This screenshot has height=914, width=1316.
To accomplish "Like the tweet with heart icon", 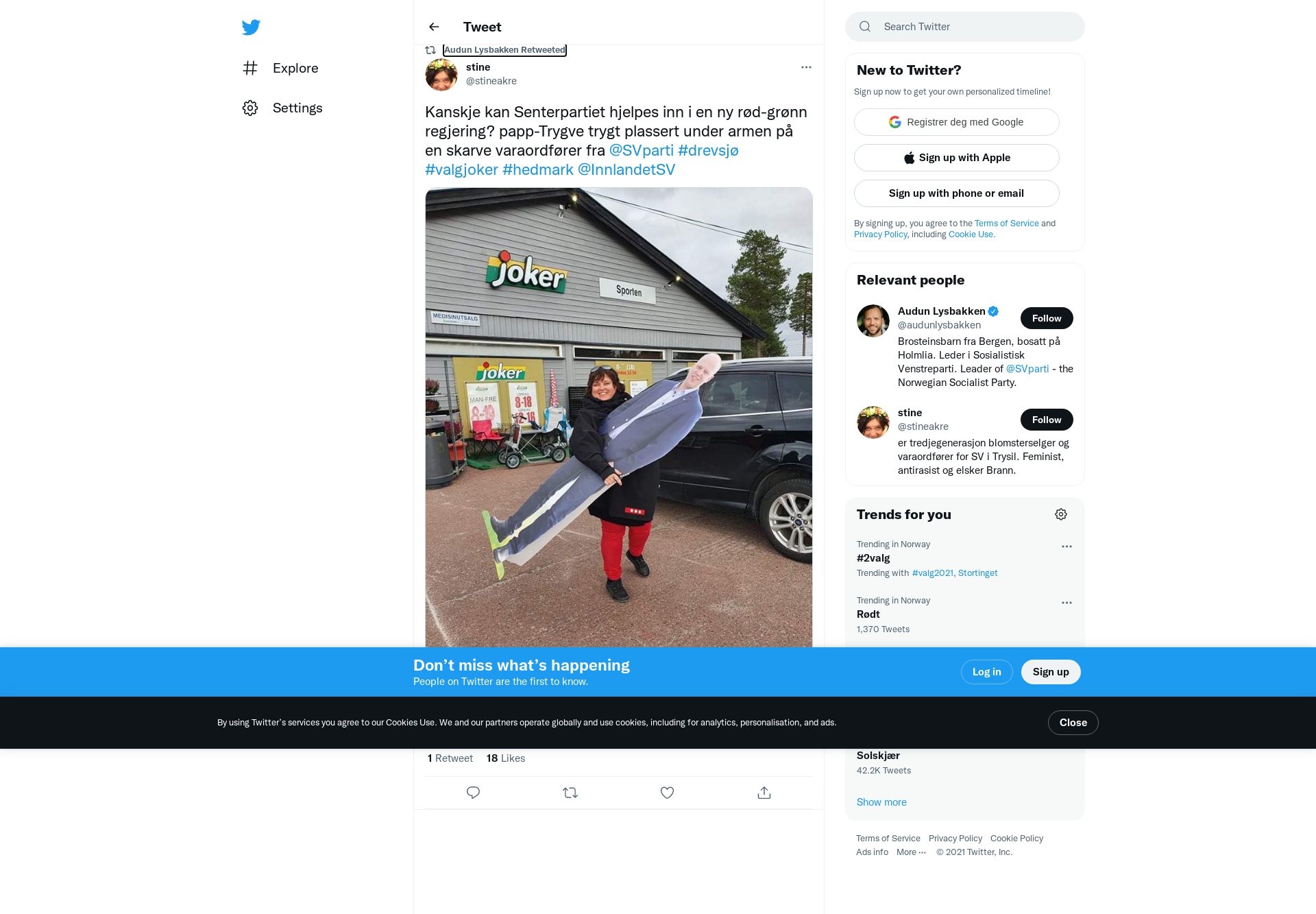I will pyautogui.click(x=667, y=793).
